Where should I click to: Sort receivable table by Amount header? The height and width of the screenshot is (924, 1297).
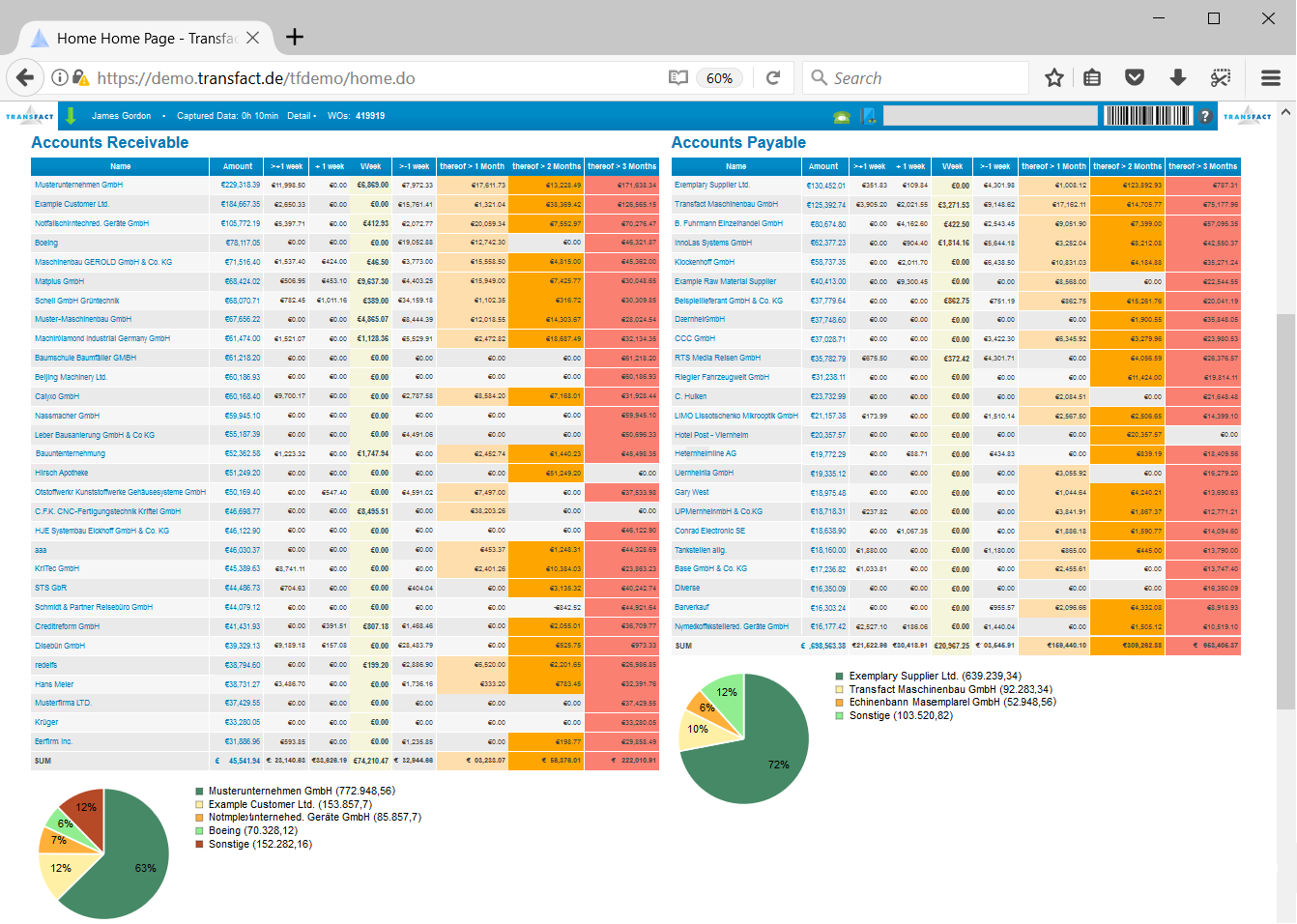(x=237, y=166)
